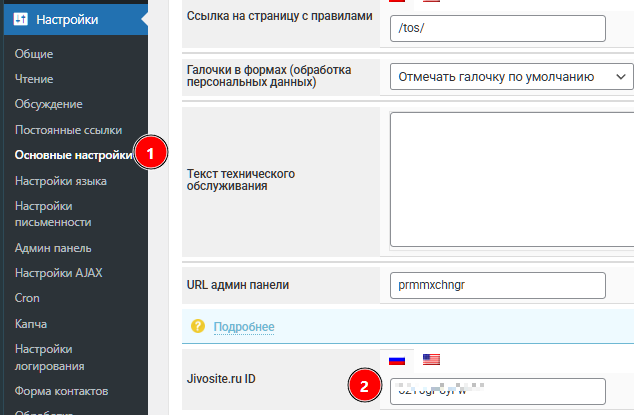Focus the maintenance text textarea
The image size is (634, 415).
pyautogui.click(x=510, y=178)
